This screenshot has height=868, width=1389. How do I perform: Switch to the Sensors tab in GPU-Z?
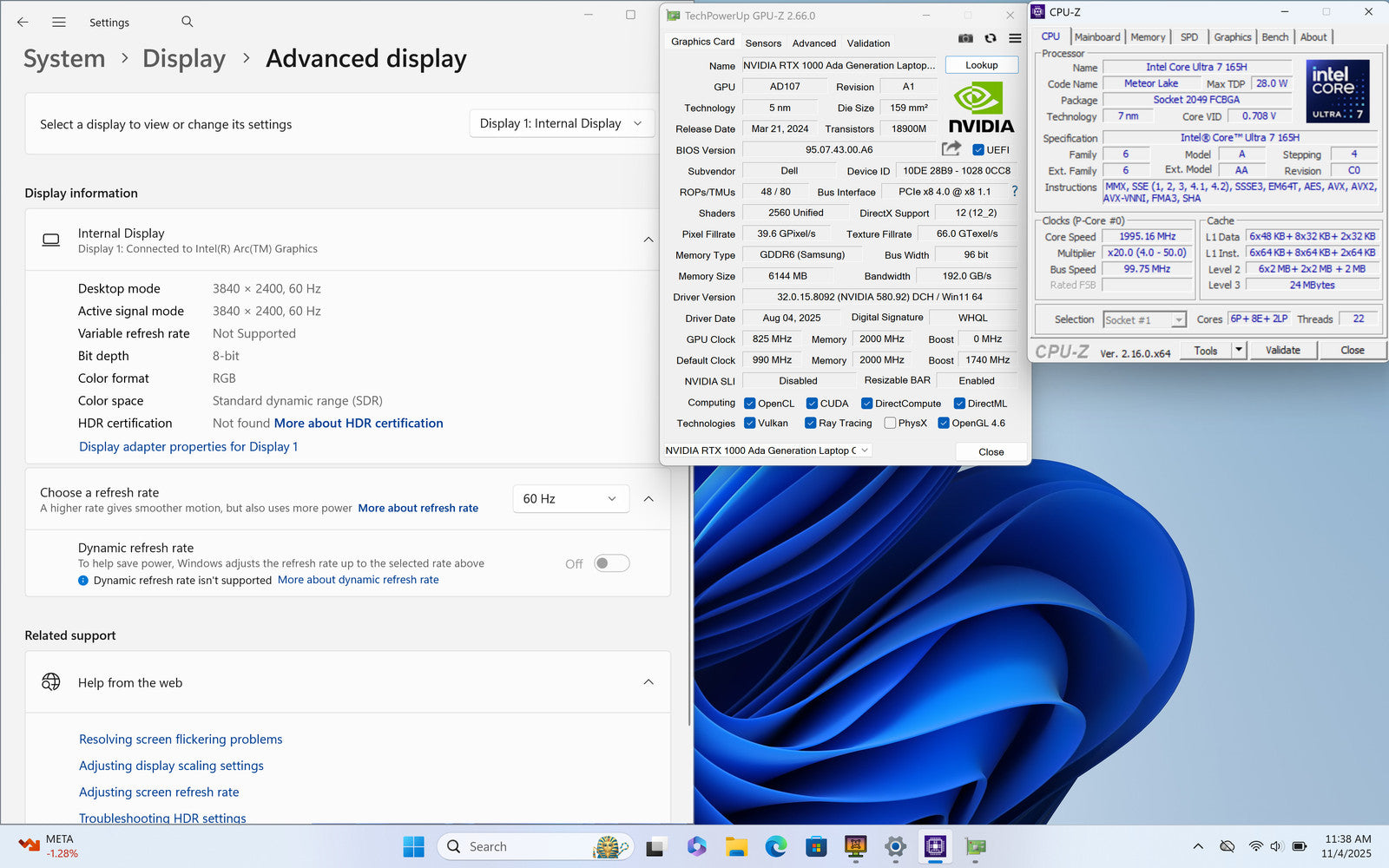point(763,43)
